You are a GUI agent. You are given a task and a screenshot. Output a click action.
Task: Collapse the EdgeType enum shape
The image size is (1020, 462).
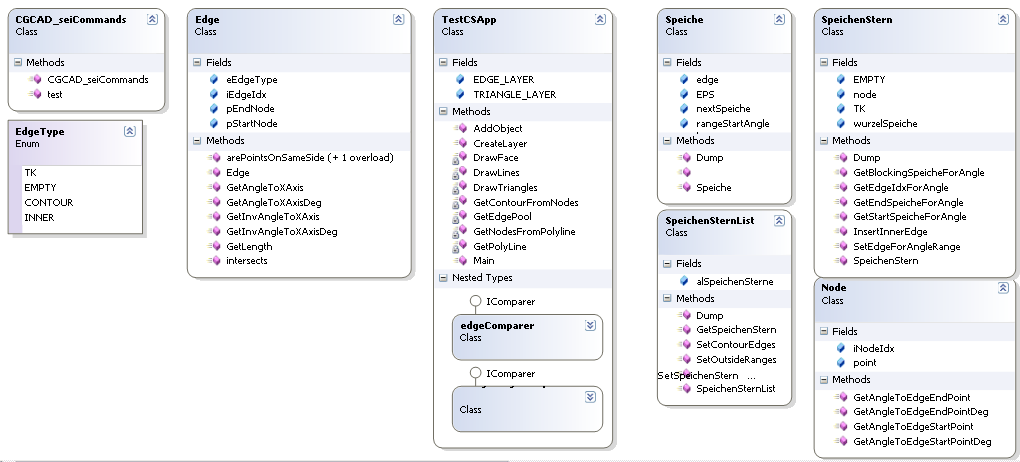click(x=129, y=131)
